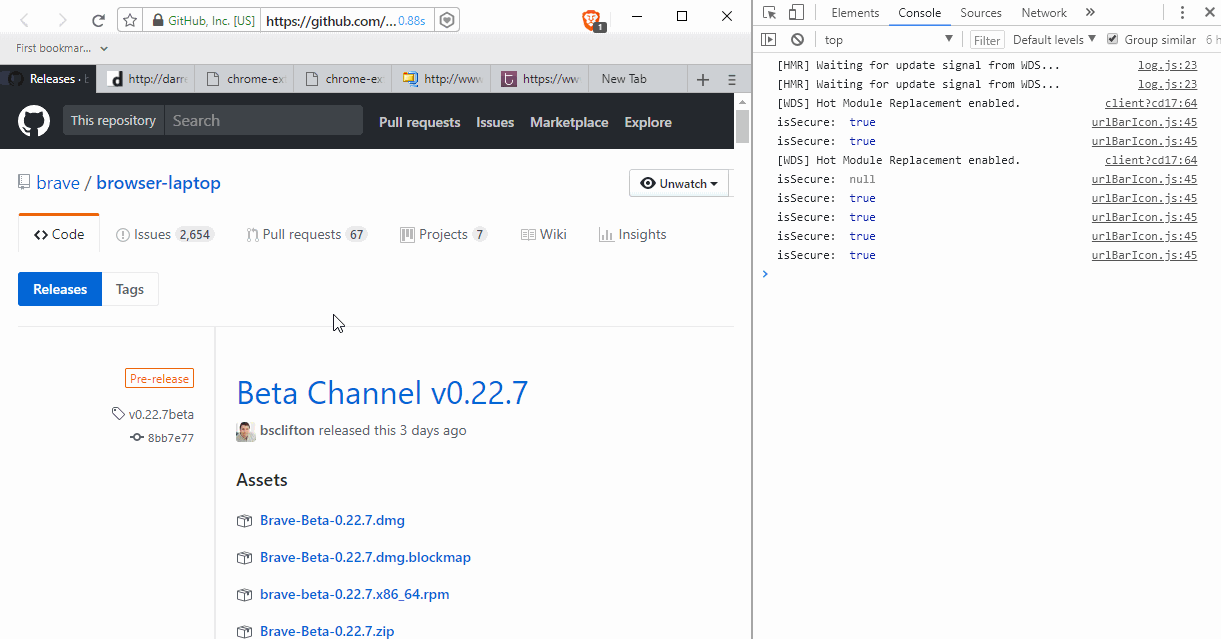
Task: Open the Issues 2,654 tab
Action: point(164,234)
